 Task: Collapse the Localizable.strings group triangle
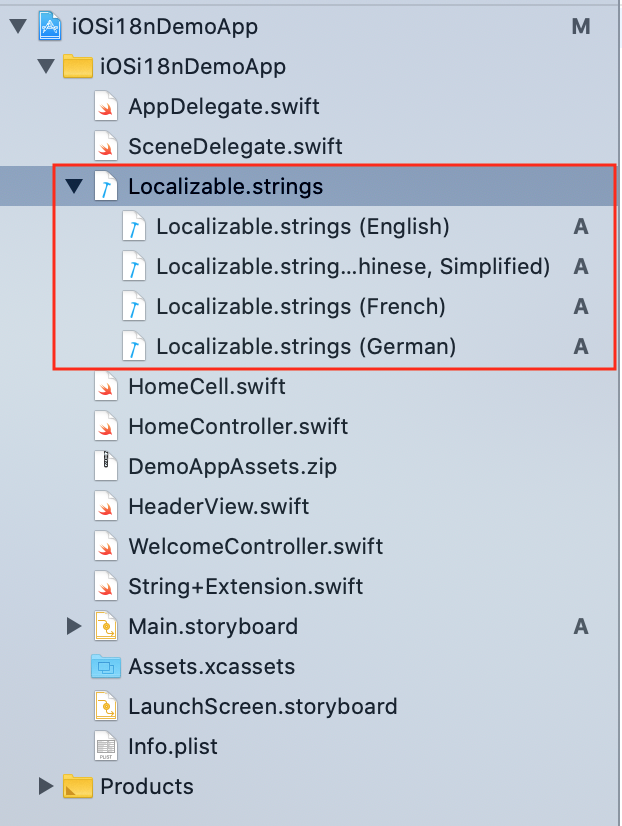click(x=74, y=186)
